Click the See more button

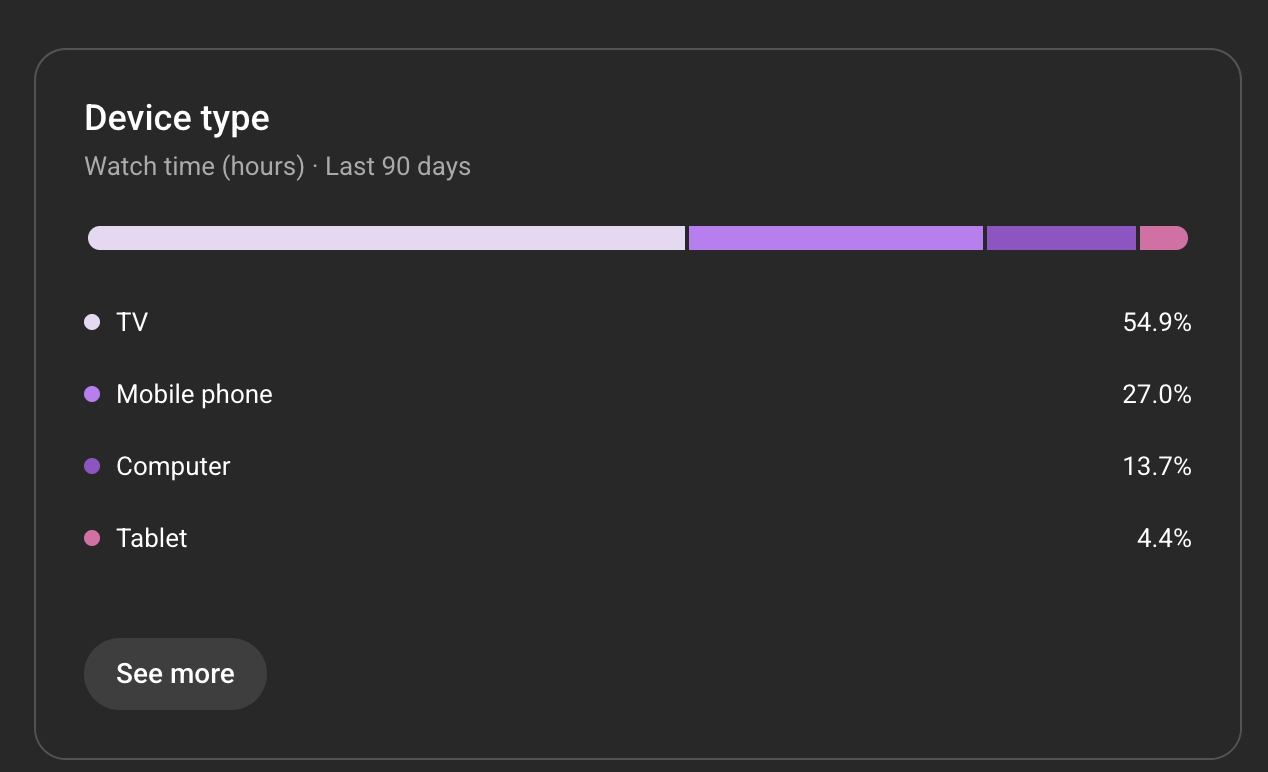[175, 674]
